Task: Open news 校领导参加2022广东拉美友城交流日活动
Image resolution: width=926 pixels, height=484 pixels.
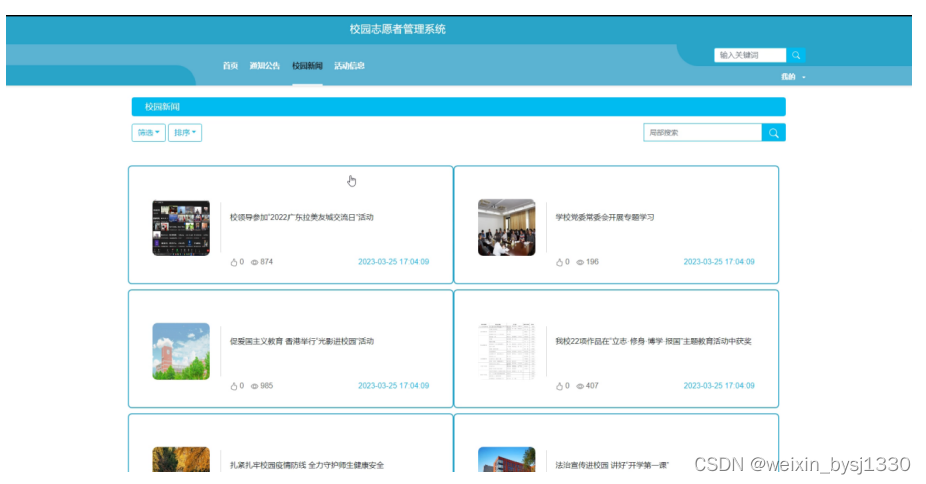Action: click(x=302, y=217)
